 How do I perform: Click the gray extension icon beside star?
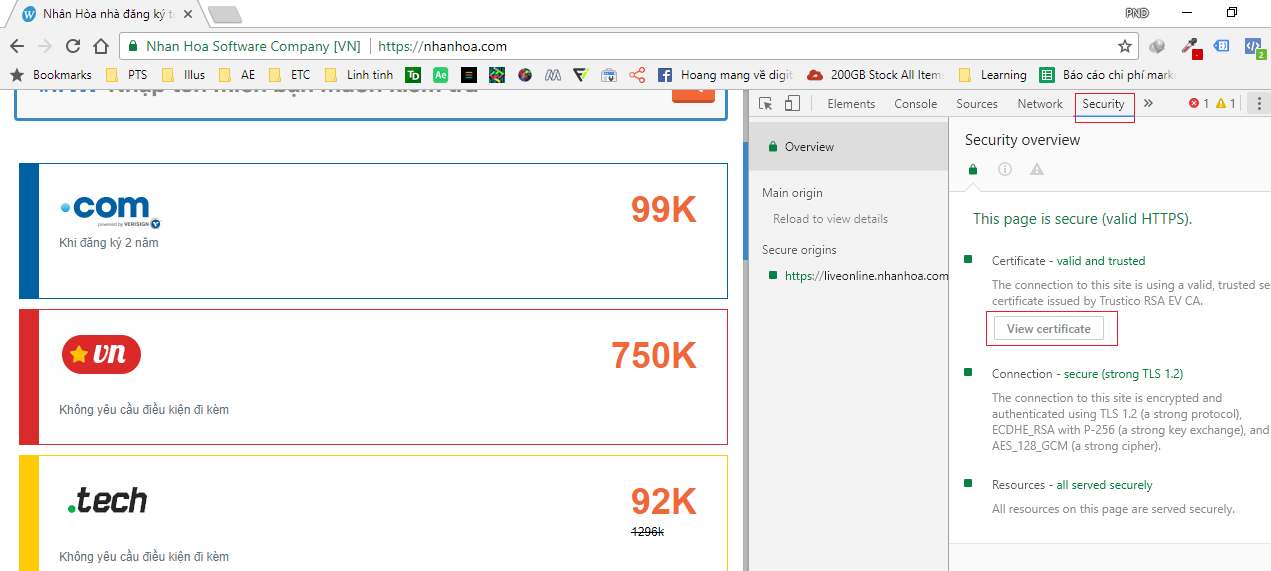pos(1157,46)
